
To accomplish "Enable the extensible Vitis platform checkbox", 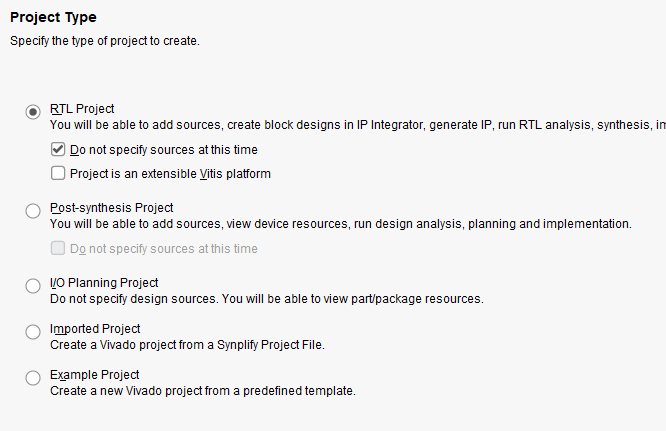I will coord(58,174).
